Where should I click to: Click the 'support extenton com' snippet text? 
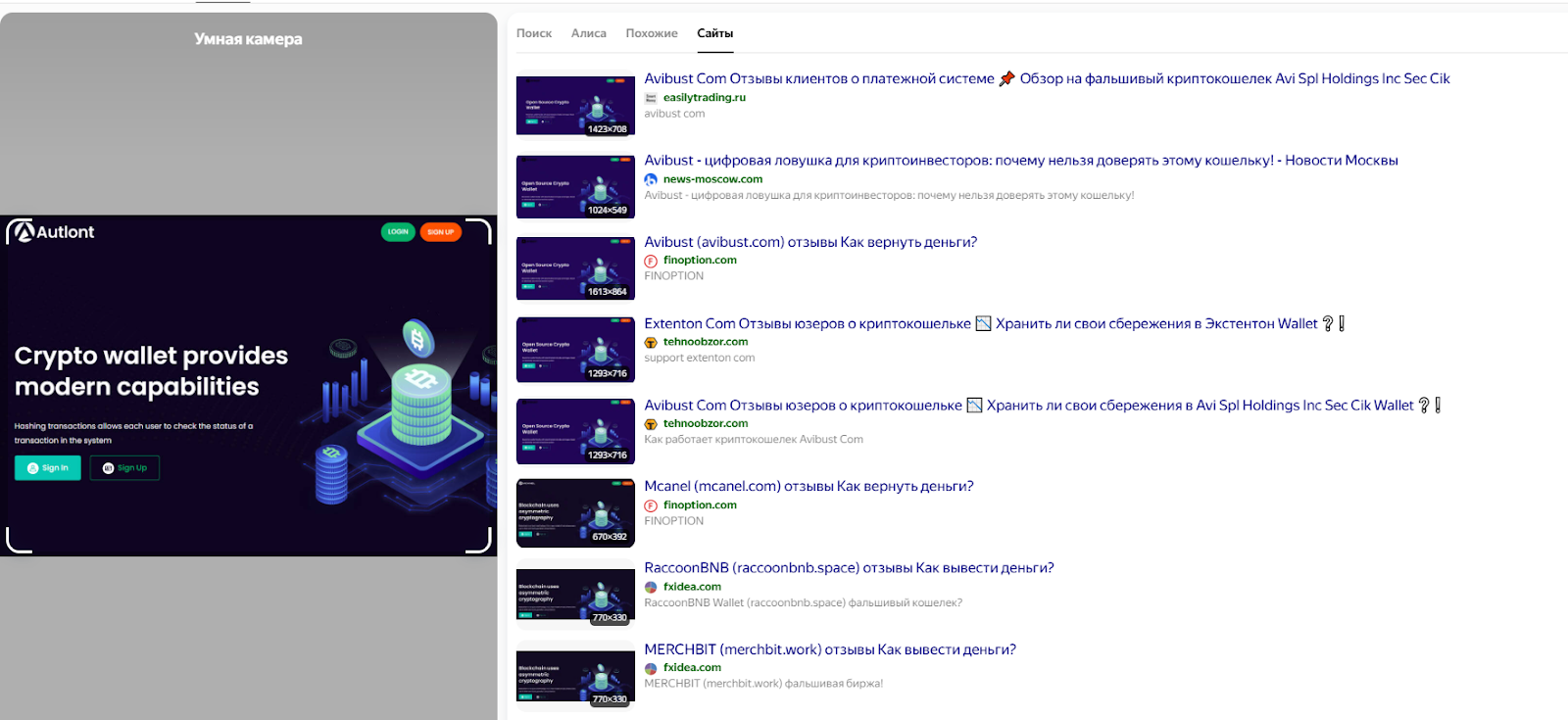(700, 359)
